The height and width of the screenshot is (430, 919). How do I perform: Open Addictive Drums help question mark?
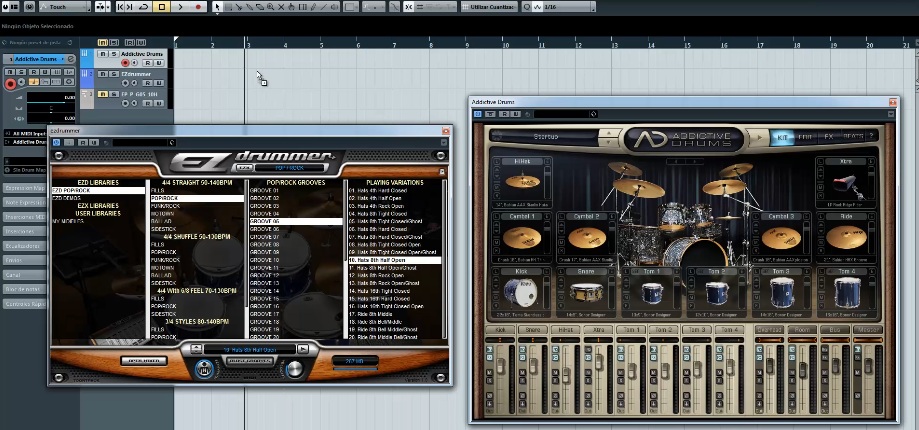point(872,137)
